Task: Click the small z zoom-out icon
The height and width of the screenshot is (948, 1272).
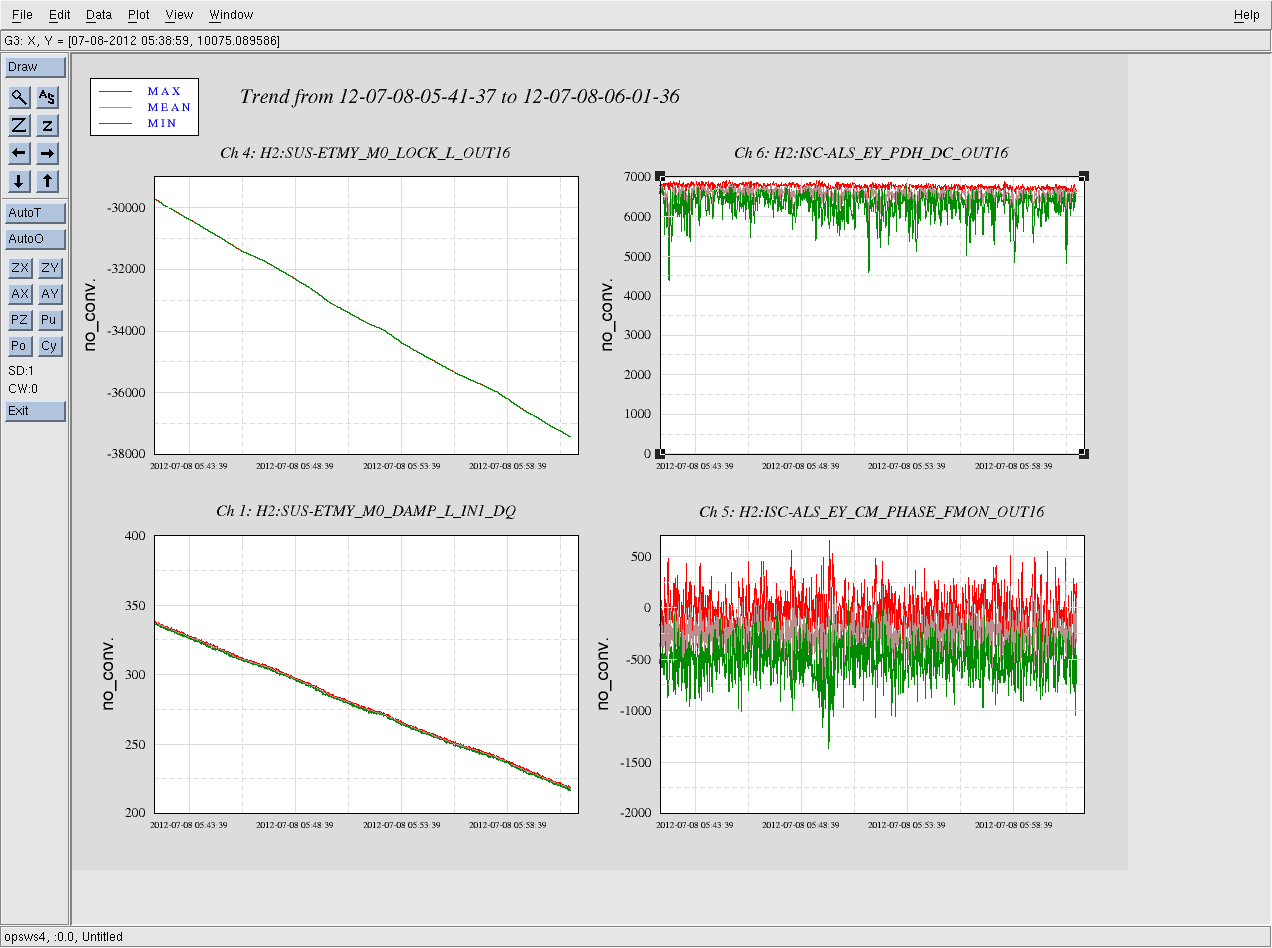Action: pyautogui.click(x=48, y=125)
